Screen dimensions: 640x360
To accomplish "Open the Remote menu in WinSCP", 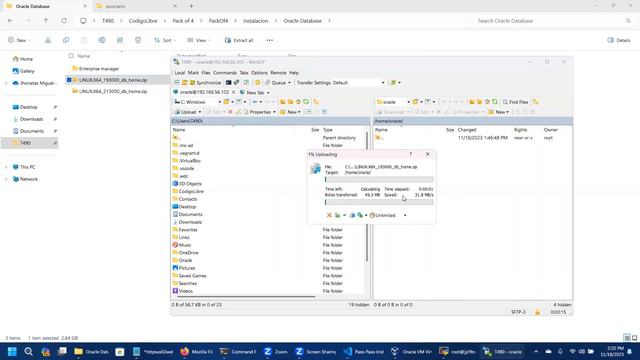I will pos(278,73).
